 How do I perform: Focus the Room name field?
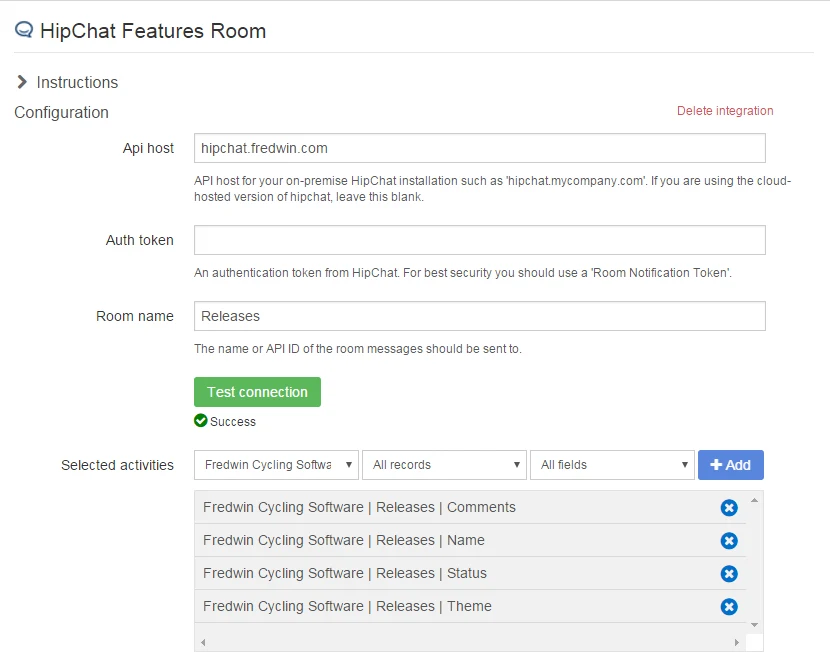479,316
